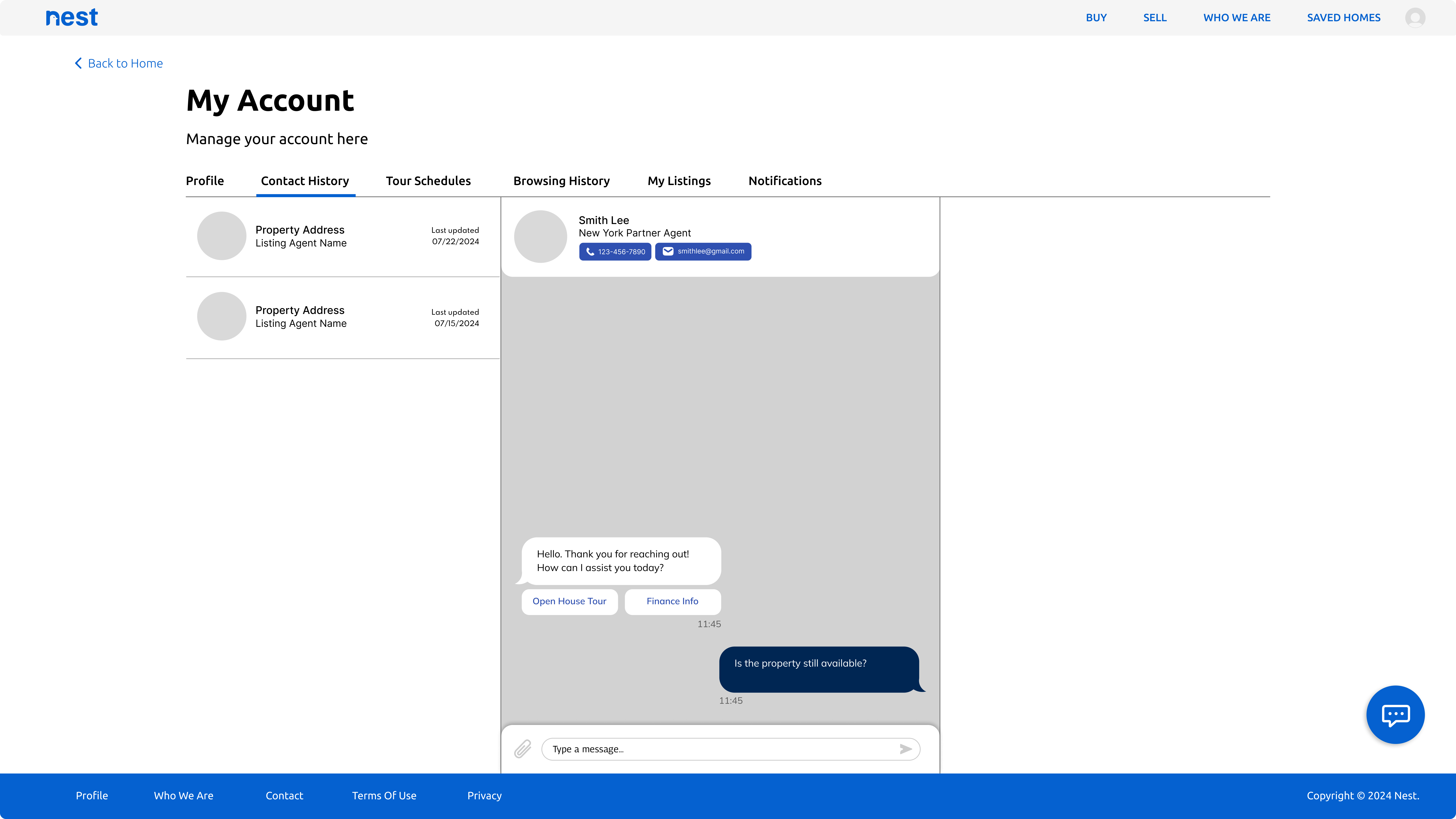Switch to the Tour Schedules tab
Screen dimensions: 1456x819
[x=428, y=181]
